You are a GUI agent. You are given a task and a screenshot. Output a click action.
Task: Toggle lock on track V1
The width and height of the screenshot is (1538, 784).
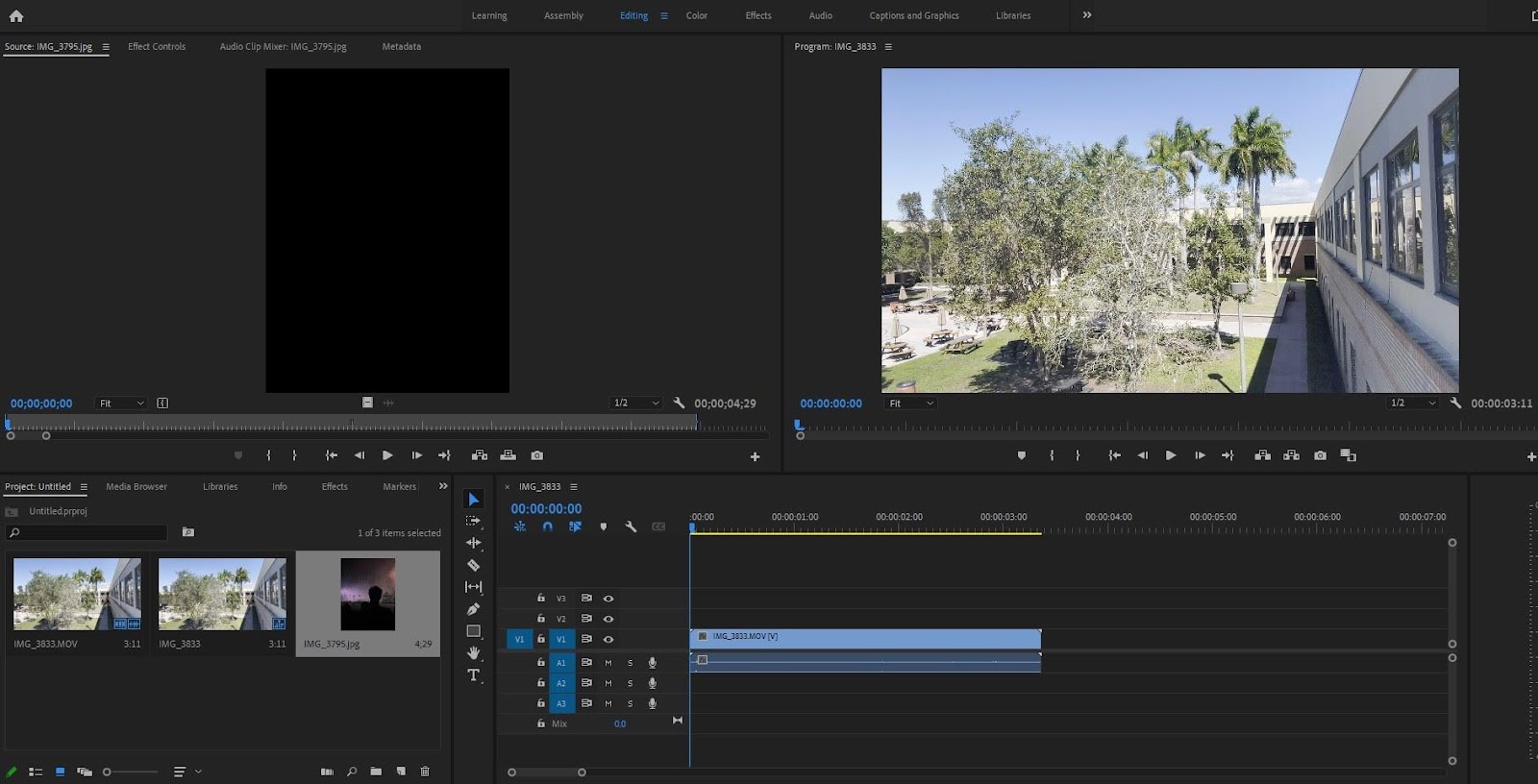pyautogui.click(x=541, y=639)
